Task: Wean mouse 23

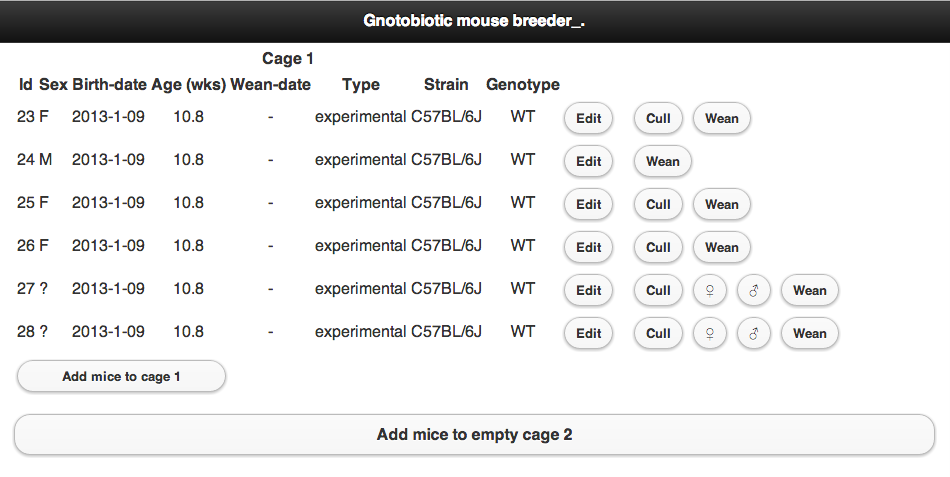Action: (x=722, y=119)
